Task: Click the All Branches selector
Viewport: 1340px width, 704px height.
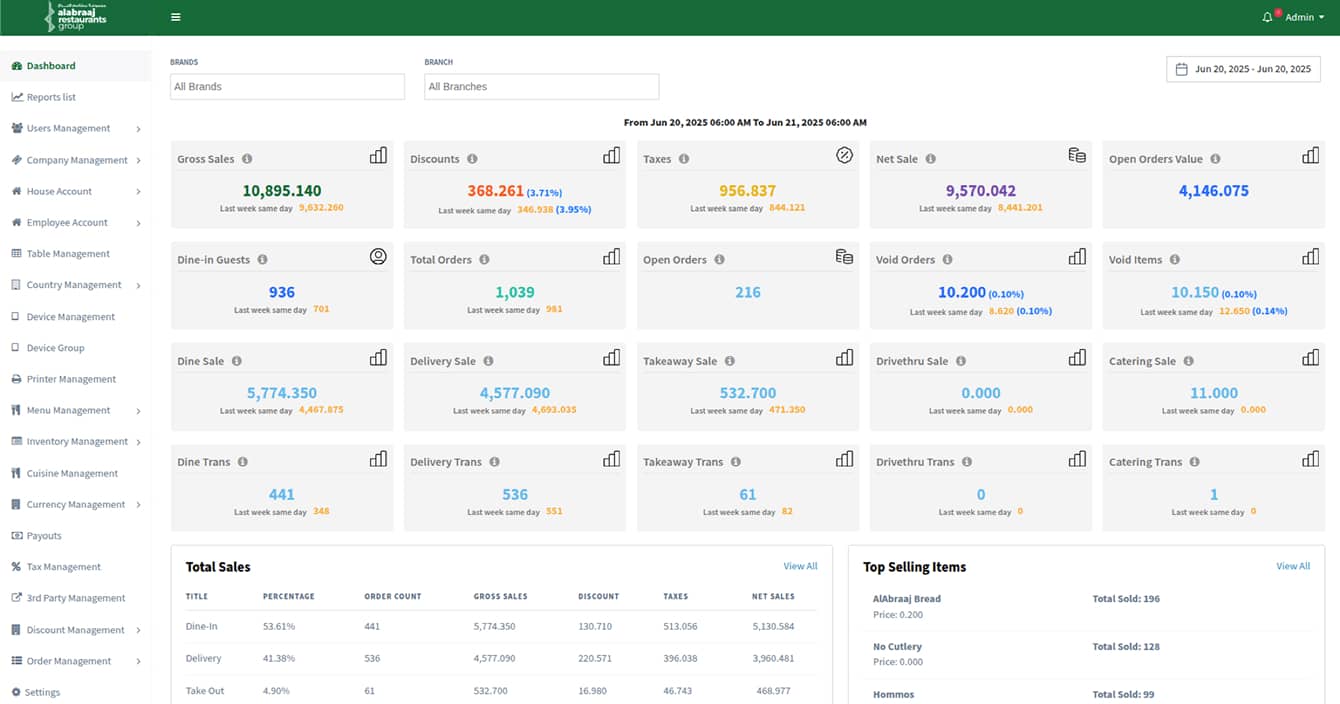Action: pos(541,87)
